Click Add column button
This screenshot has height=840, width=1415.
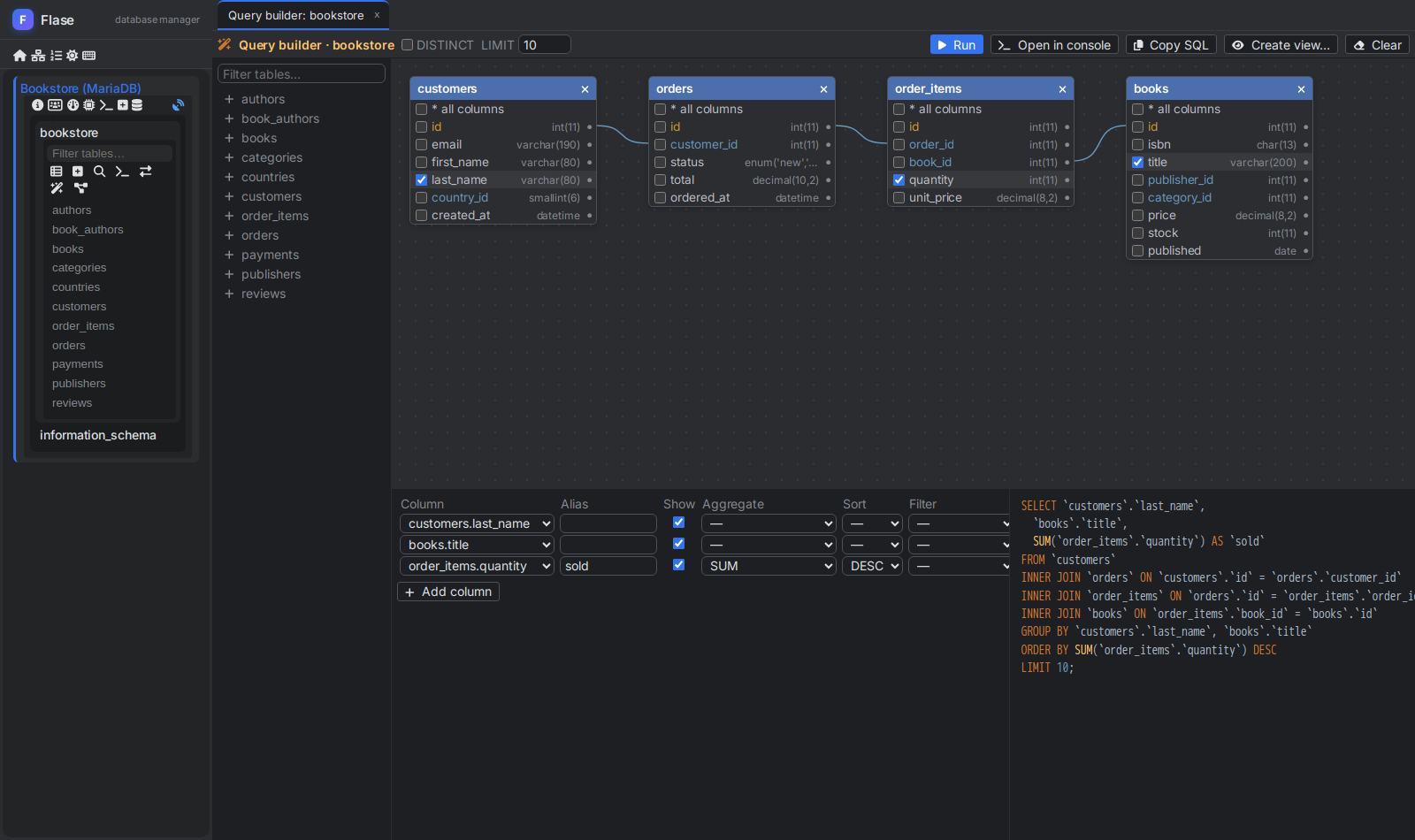coord(448,592)
